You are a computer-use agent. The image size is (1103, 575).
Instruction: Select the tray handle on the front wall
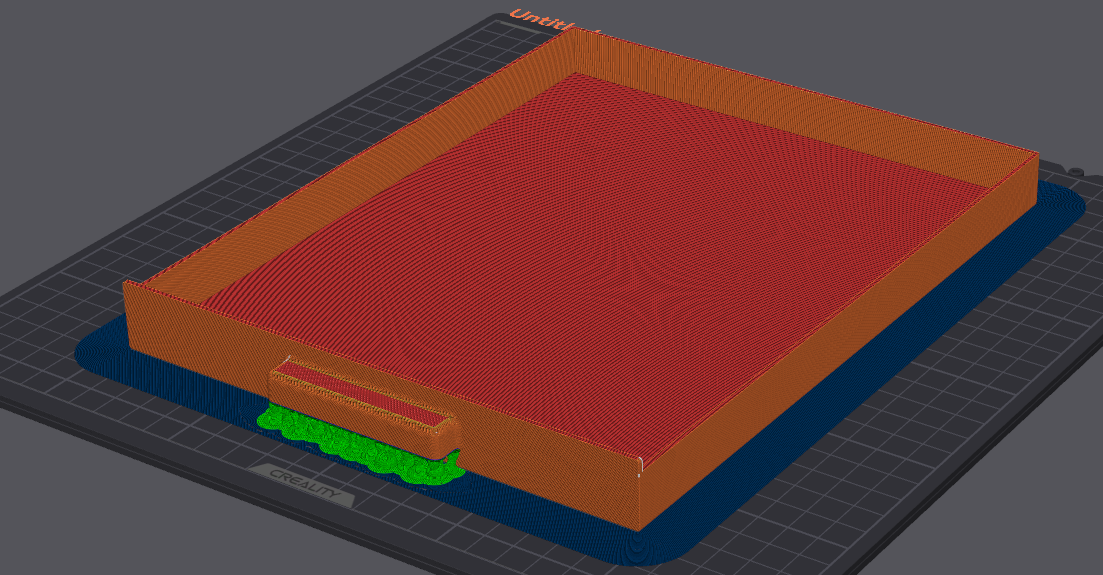(x=364, y=408)
